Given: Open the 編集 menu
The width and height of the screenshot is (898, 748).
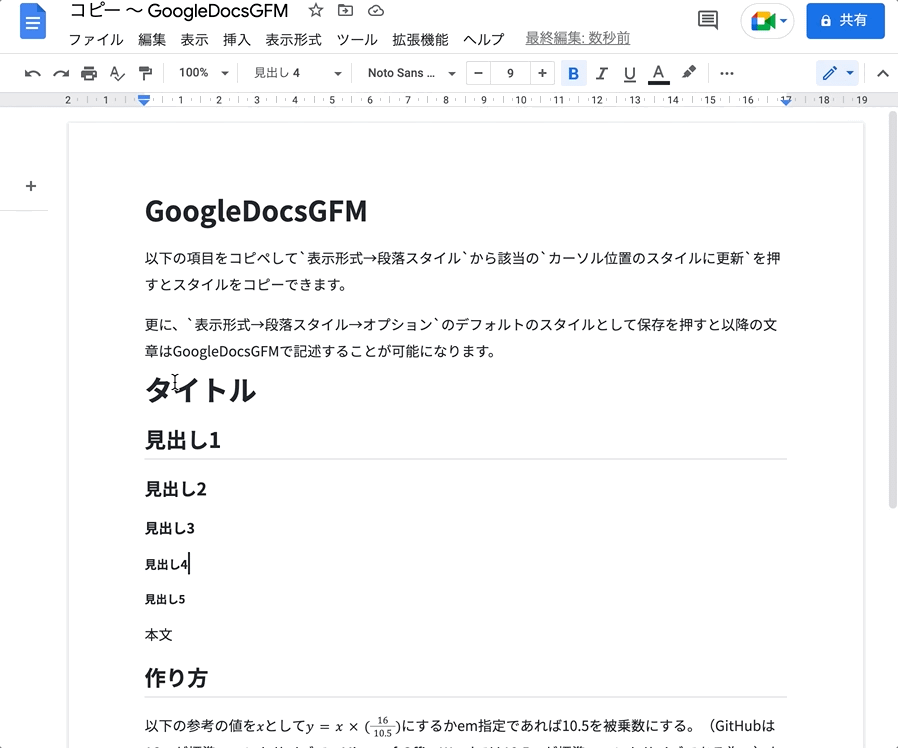Looking at the screenshot, I should (x=152, y=40).
